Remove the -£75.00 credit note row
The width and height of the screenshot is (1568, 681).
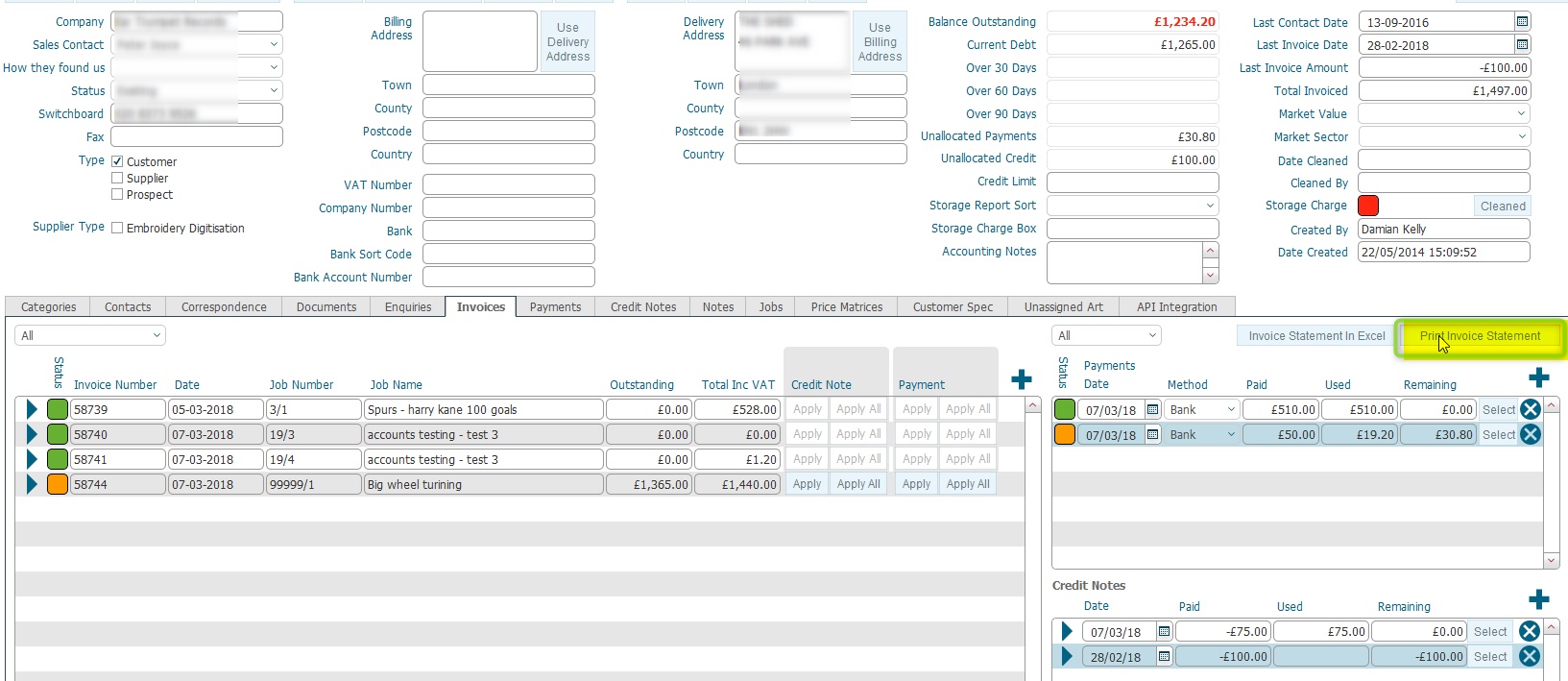(1530, 631)
